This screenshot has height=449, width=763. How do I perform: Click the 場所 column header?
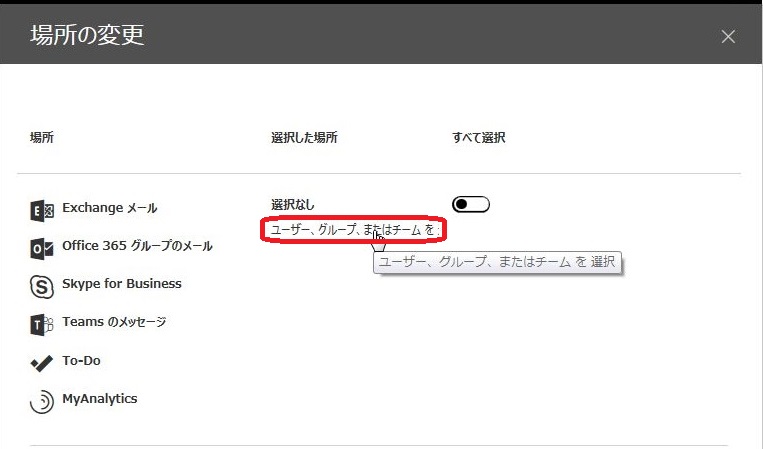pos(42,138)
